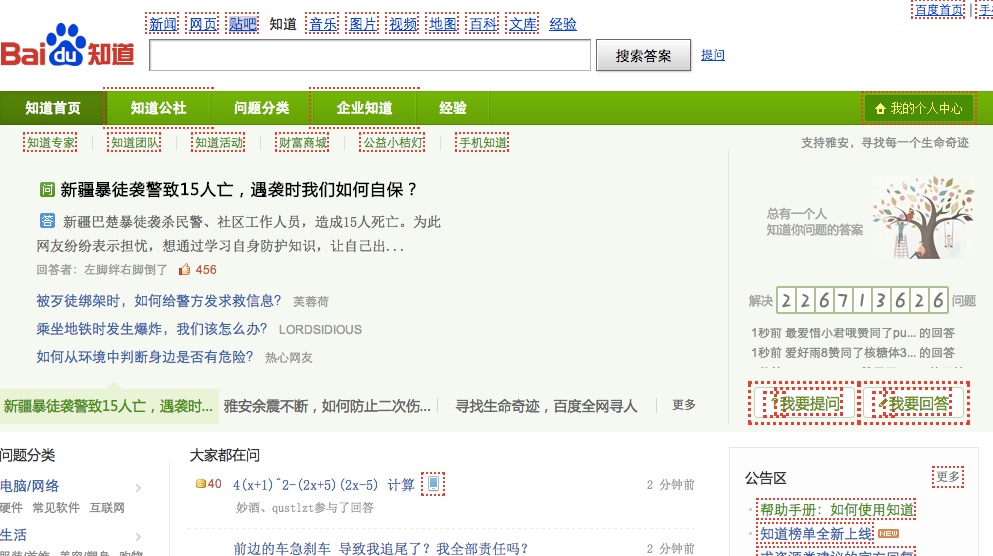The width and height of the screenshot is (993, 556).
Task: Open question 乘坐地铁时发生爆炸，我们该怎么办
Action: (x=151, y=329)
